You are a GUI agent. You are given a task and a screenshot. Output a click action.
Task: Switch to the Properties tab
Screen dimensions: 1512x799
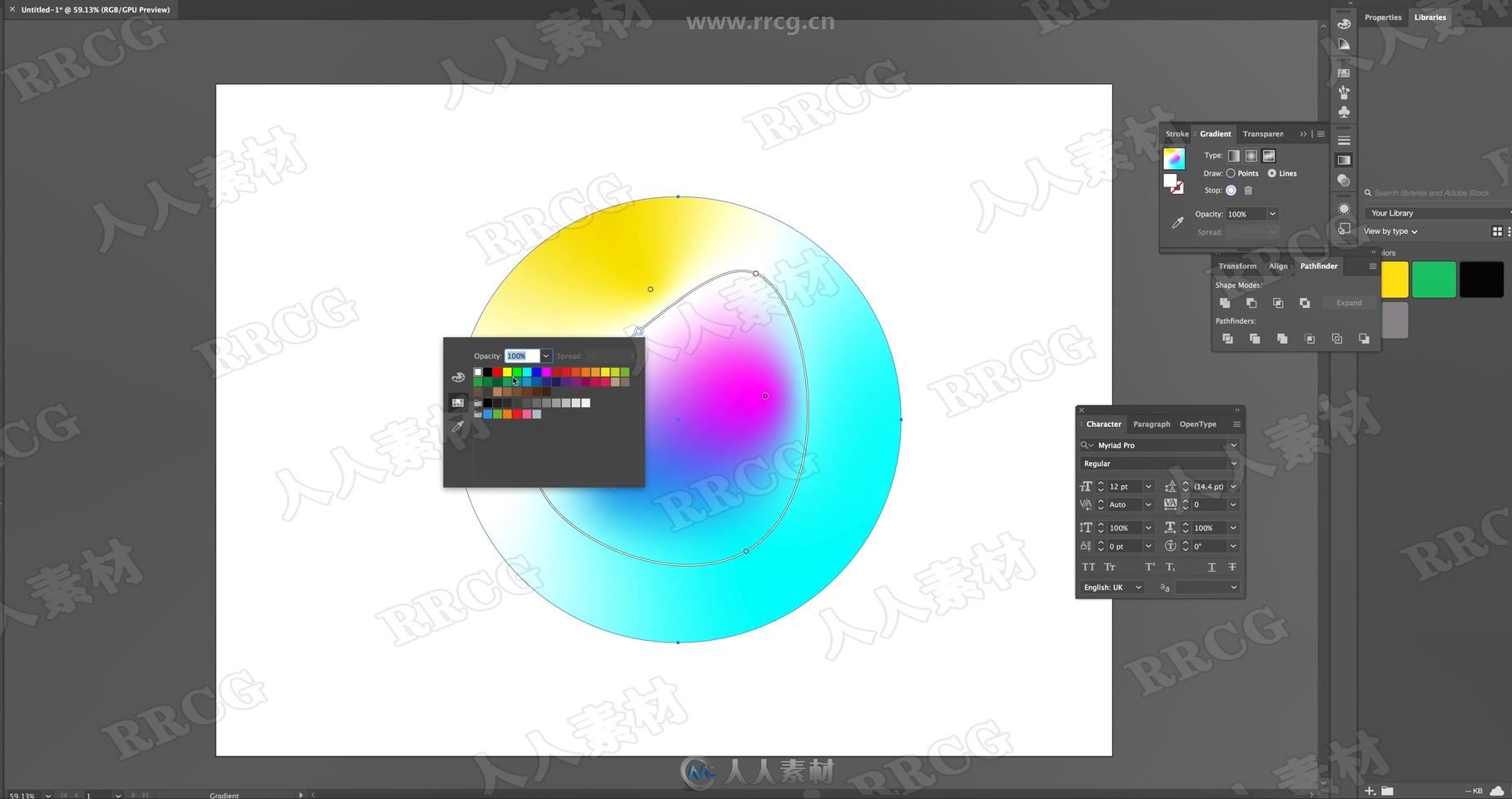(x=1382, y=17)
